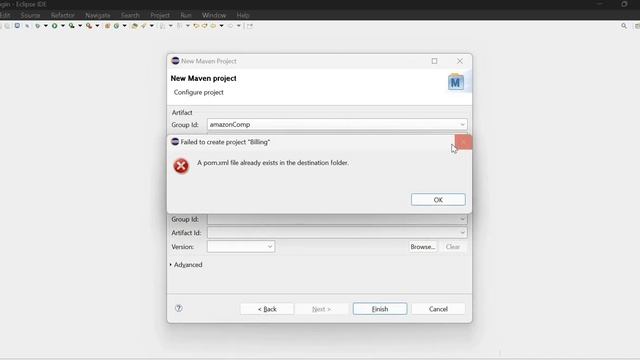This screenshot has width=640, height=360.
Task: Click the New Java Class toolbar icon
Action: (x=116, y=26)
